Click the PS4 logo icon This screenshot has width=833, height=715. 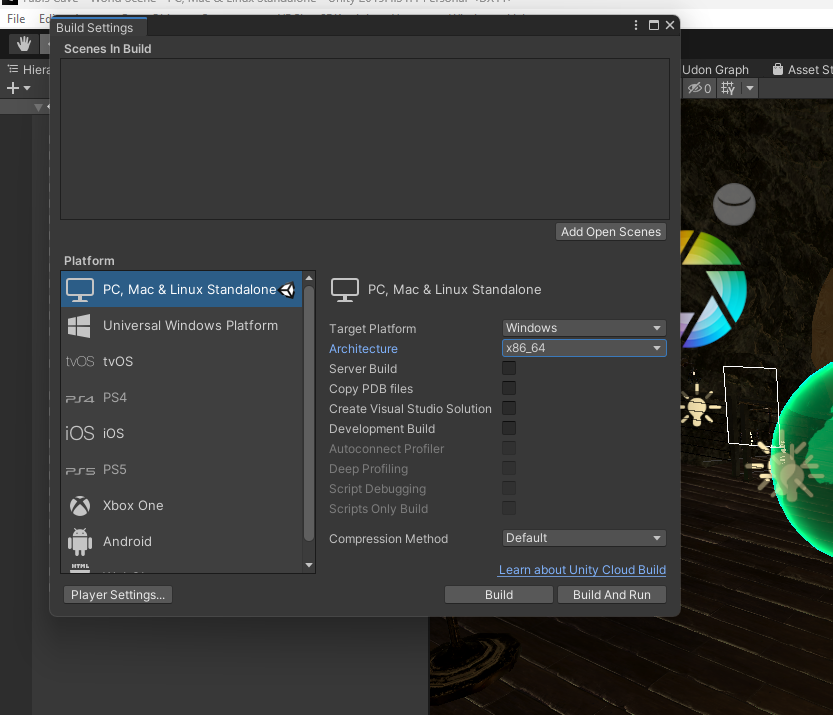tap(80, 398)
